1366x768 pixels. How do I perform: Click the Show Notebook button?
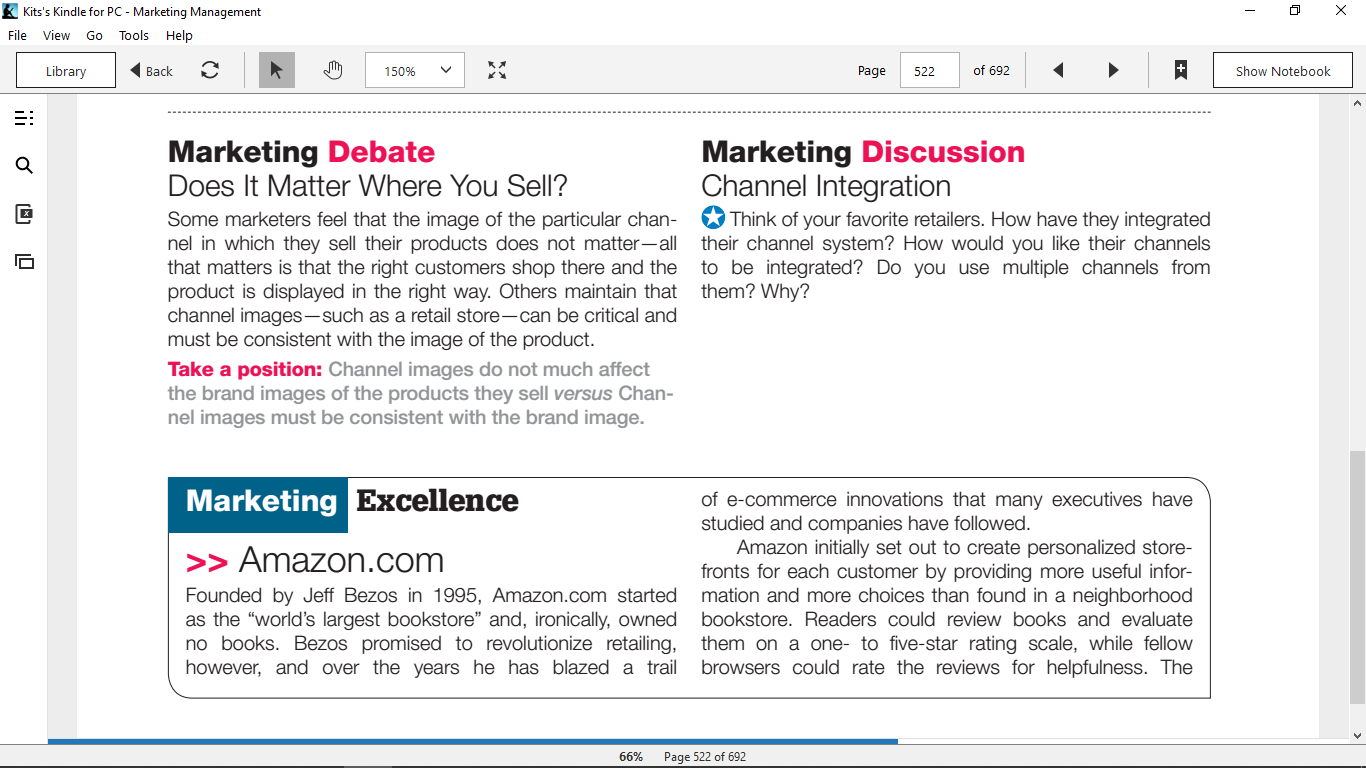click(1283, 70)
